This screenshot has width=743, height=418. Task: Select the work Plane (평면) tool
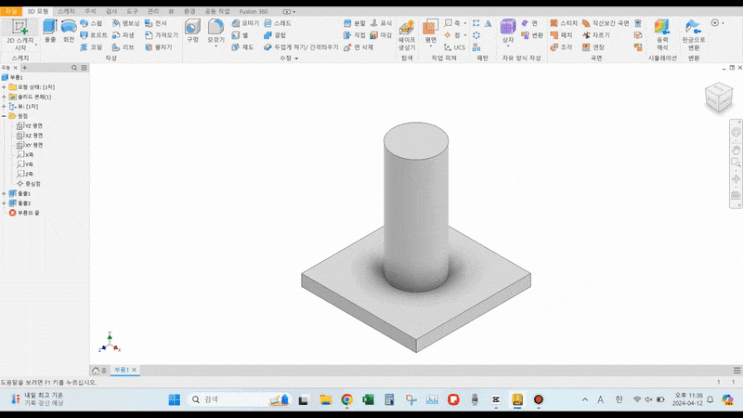(x=430, y=31)
